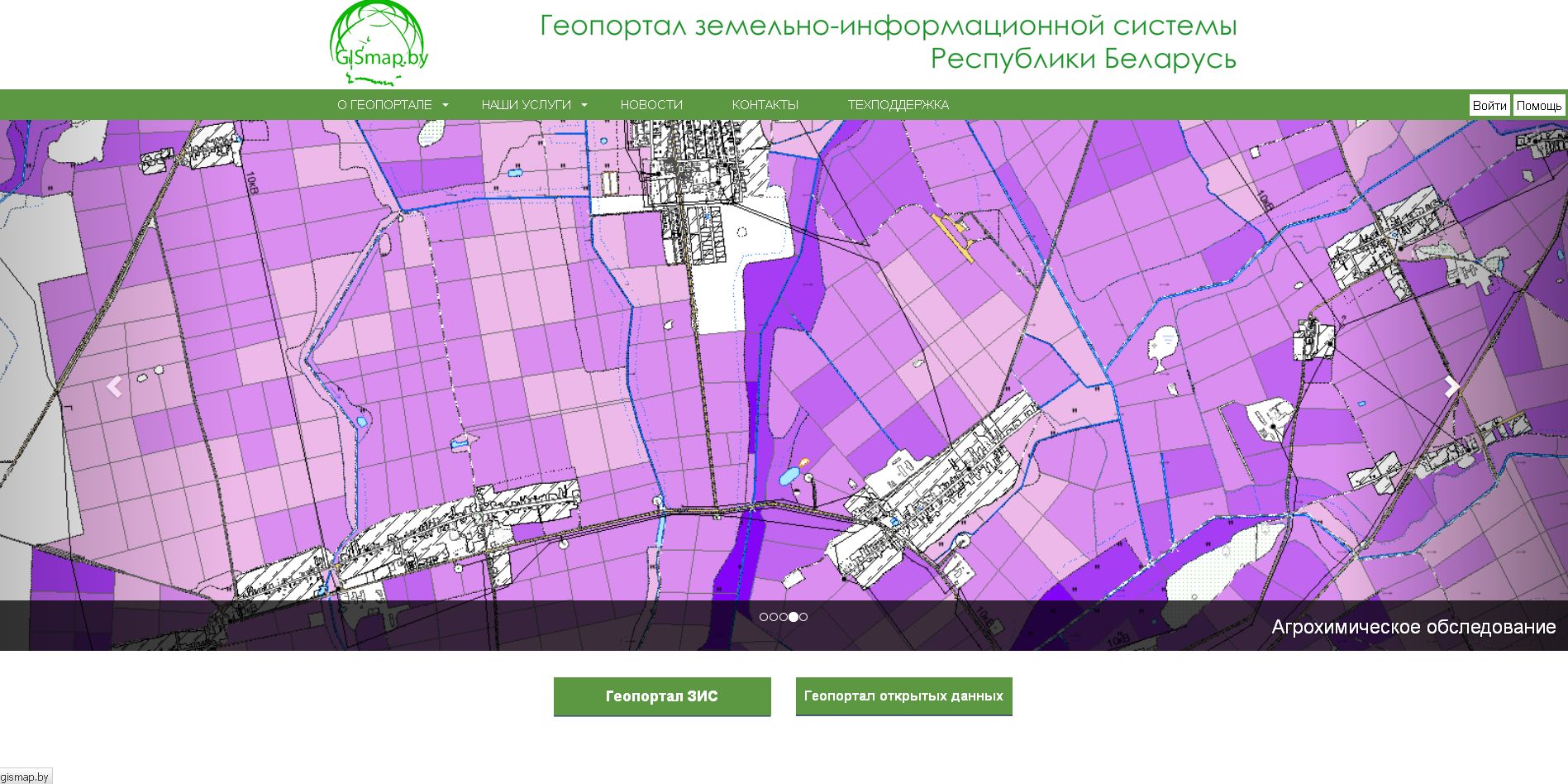Go to the previous carousel slide
1568x784 pixels.
(x=114, y=386)
